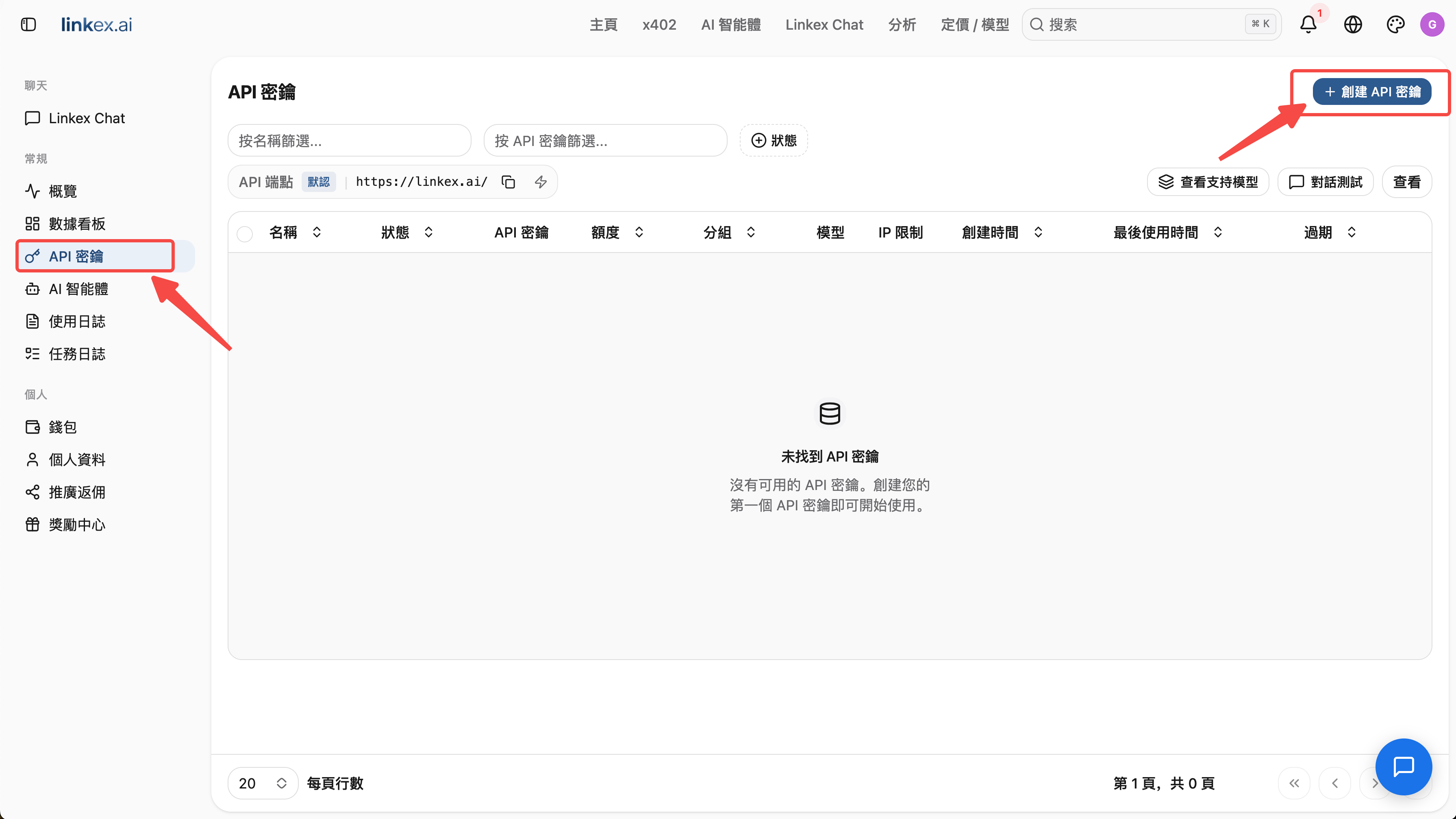The image size is (1456, 819).
Task: Click 創建 API 密鑰 button
Action: click(1372, 91)
